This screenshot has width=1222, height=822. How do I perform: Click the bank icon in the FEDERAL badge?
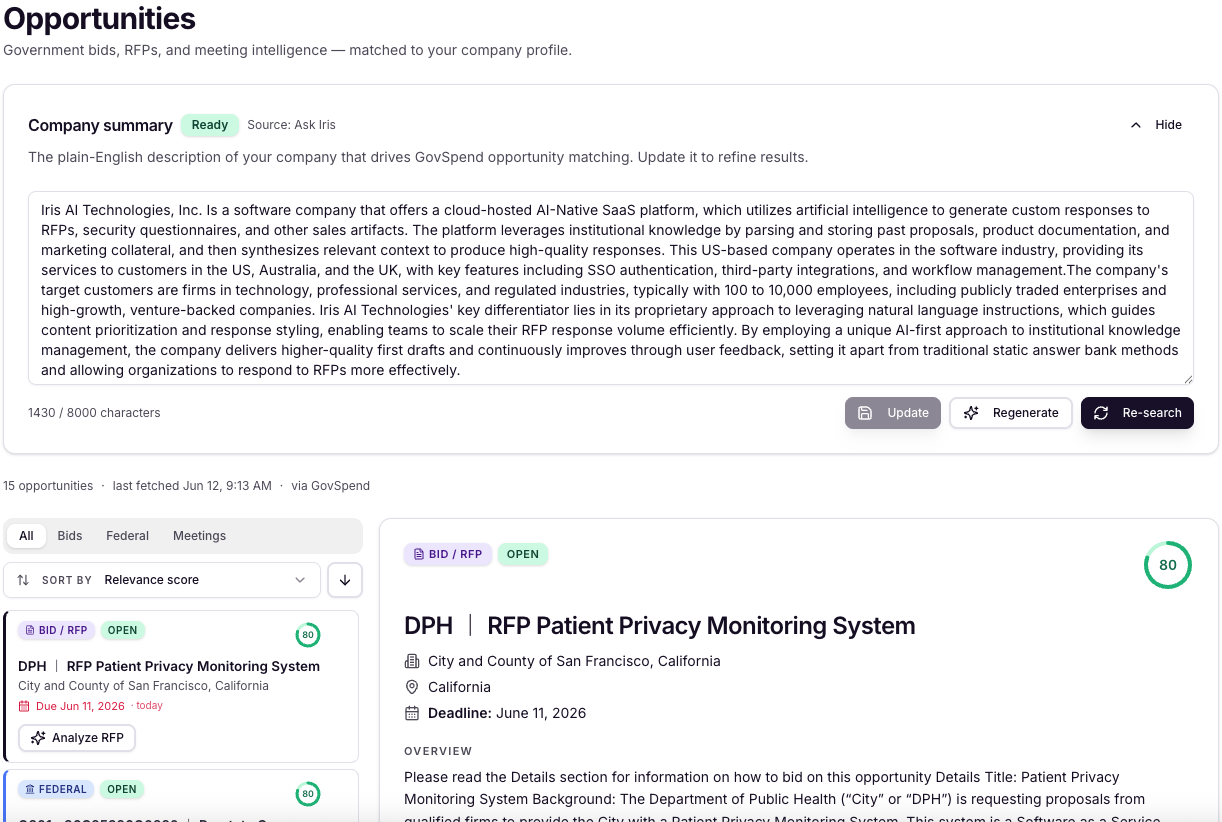point(30,789)
